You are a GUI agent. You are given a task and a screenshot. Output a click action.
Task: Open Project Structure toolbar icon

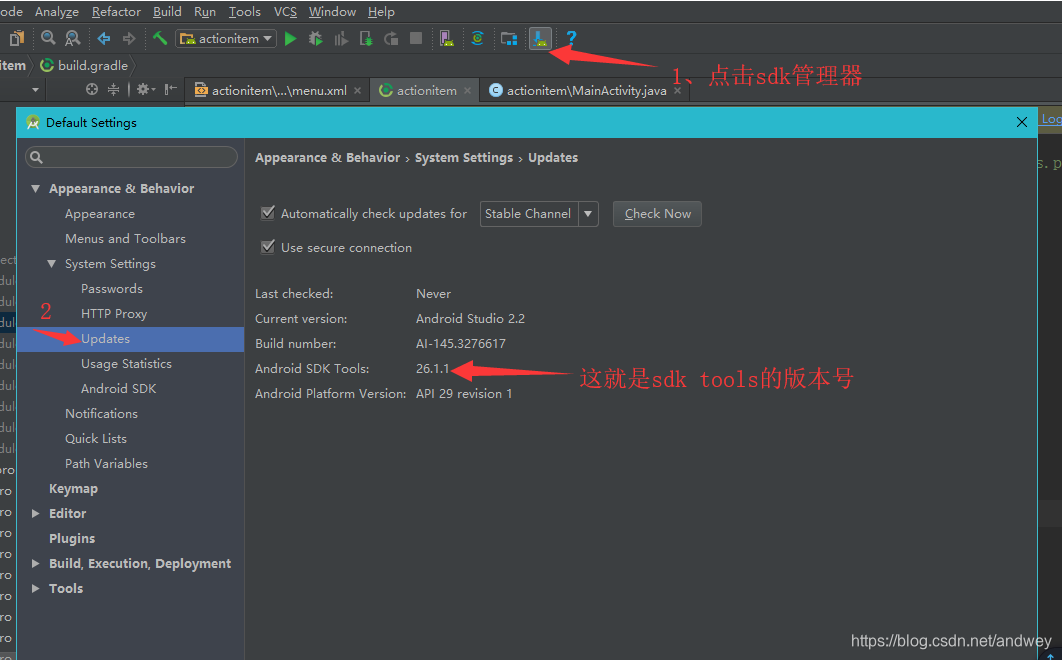(x=509, y=39)
